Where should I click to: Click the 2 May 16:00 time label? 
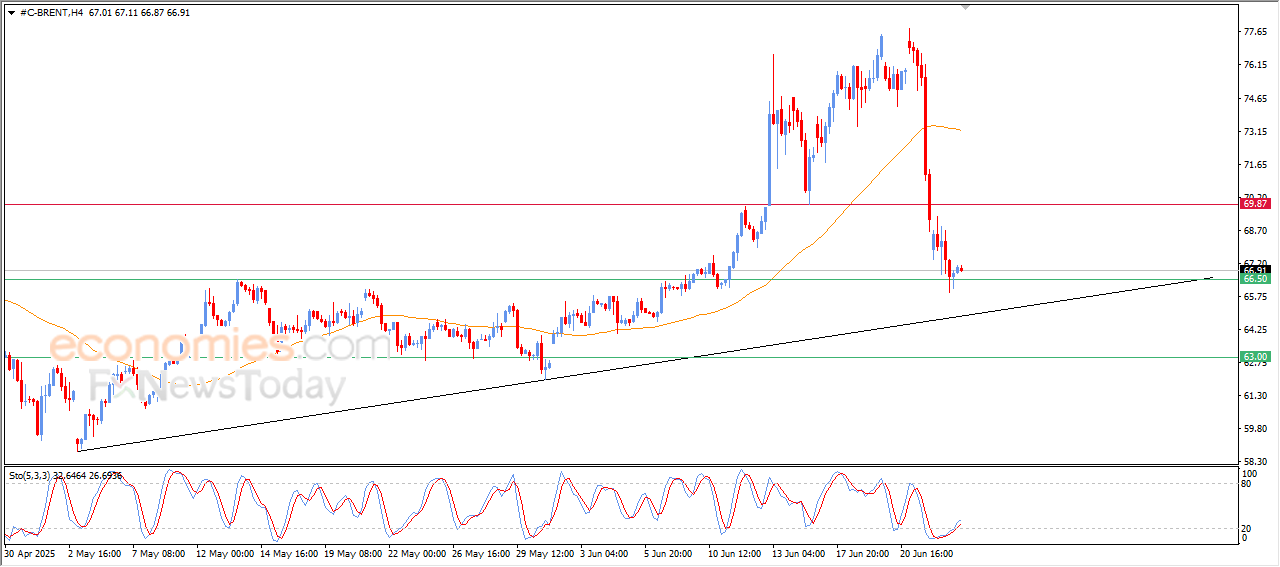[94, 552]
